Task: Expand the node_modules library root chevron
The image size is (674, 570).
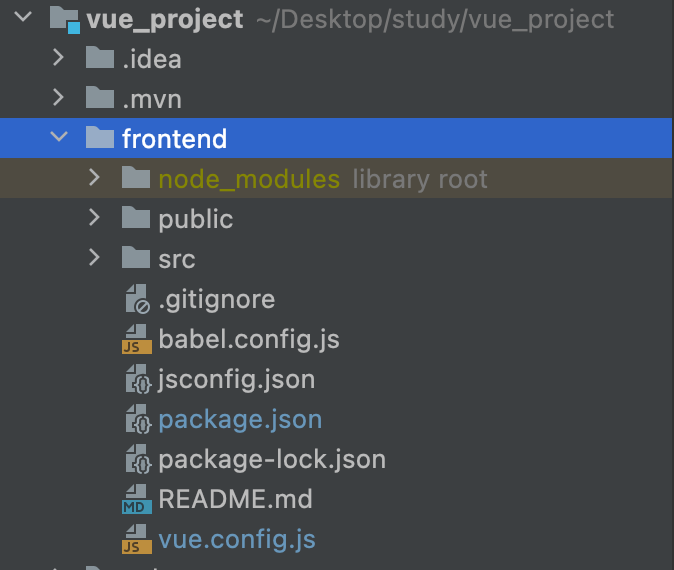Action: 94,177
